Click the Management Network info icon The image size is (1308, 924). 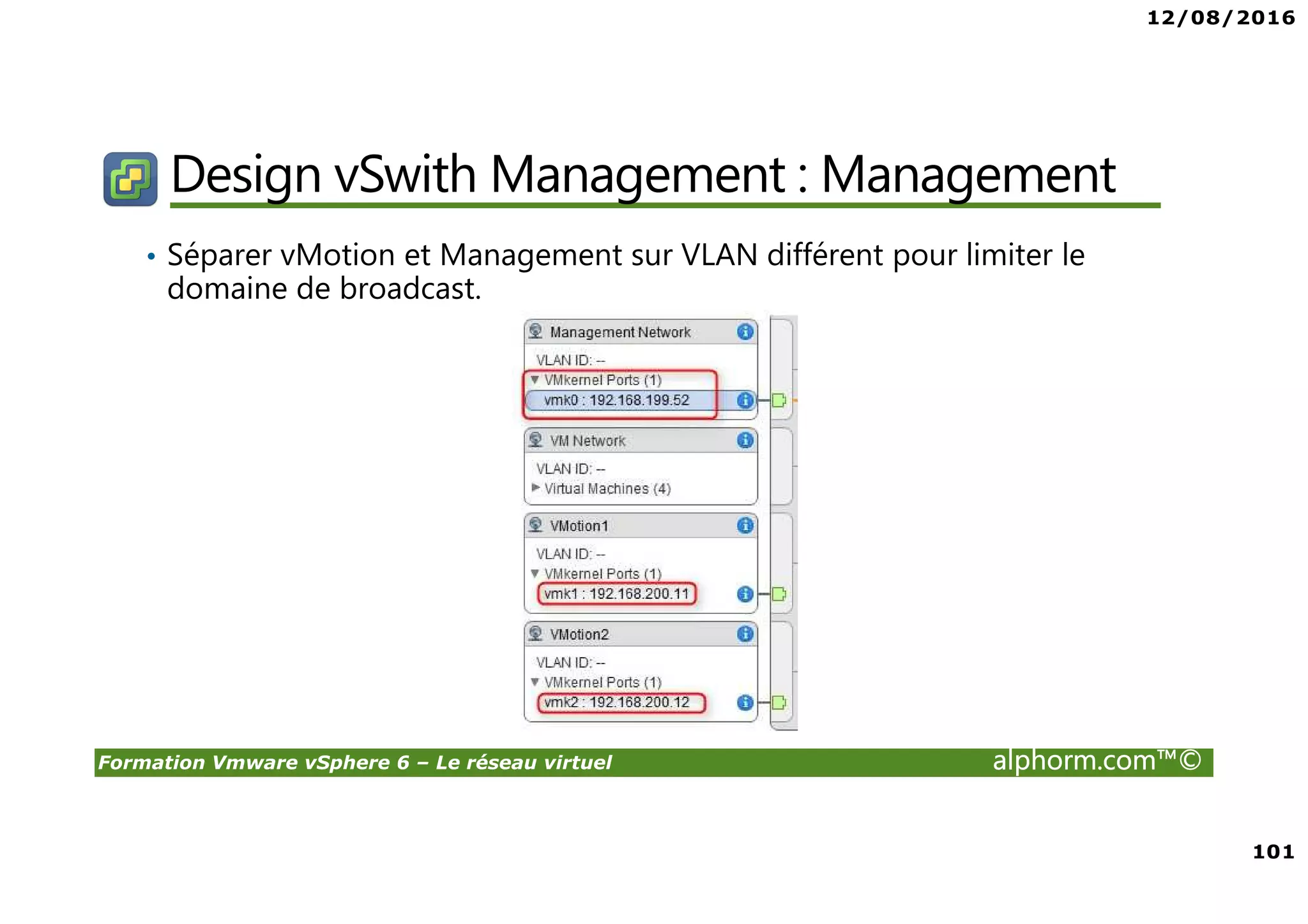click(745, 332)
